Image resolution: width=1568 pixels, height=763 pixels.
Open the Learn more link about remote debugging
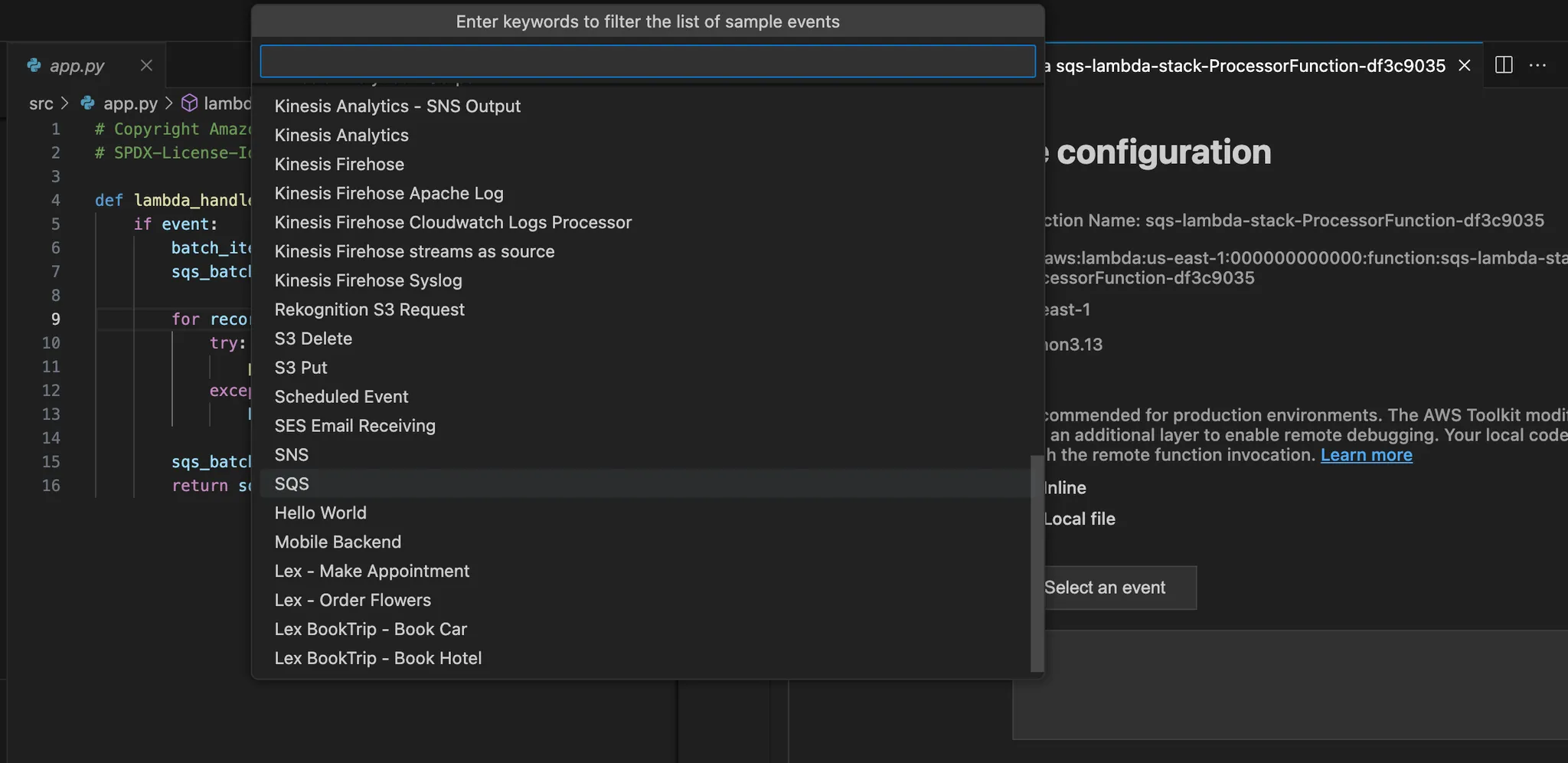click(x=1366, y=454)
